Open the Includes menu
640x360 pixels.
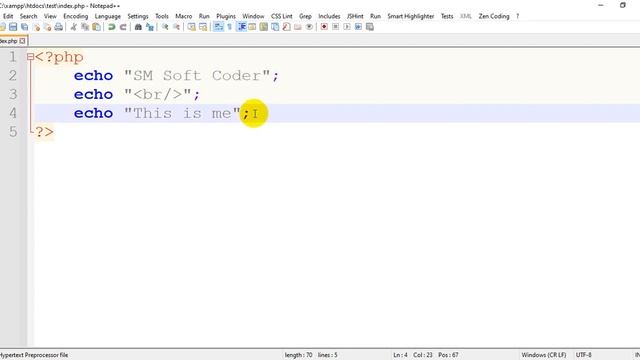click(329, 16)
